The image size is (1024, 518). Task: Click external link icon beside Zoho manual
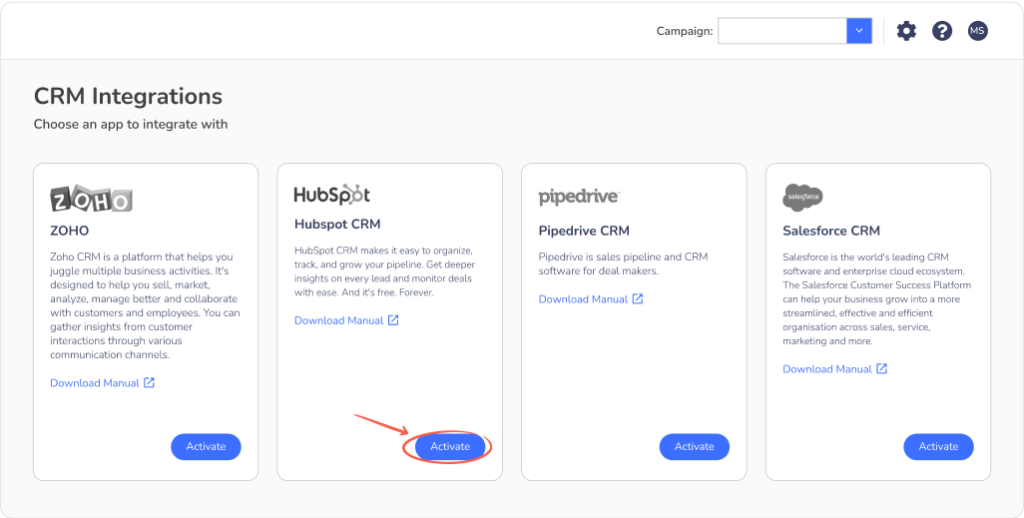coord(149,383)
